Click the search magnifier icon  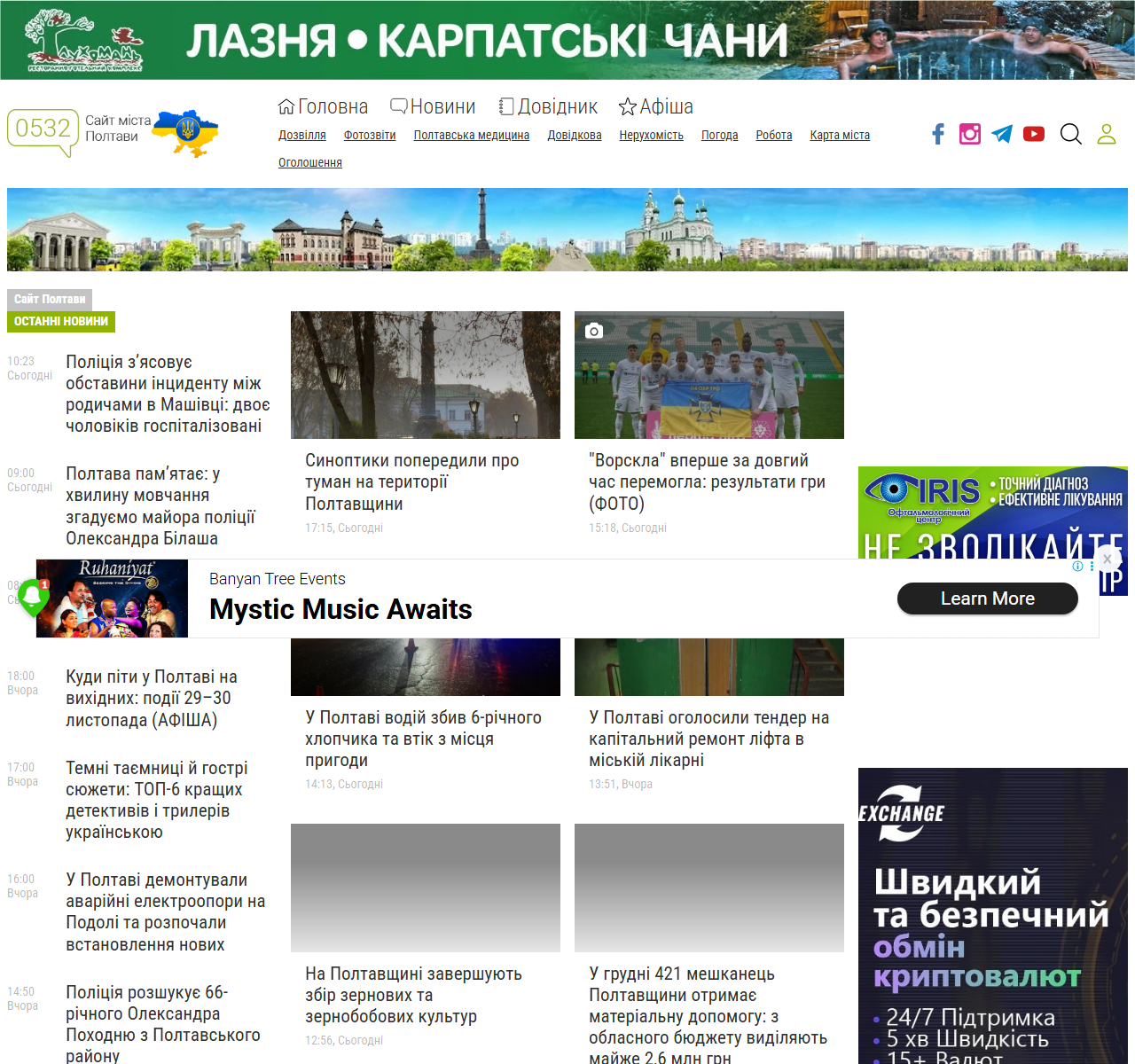[x=1071, y=134]
